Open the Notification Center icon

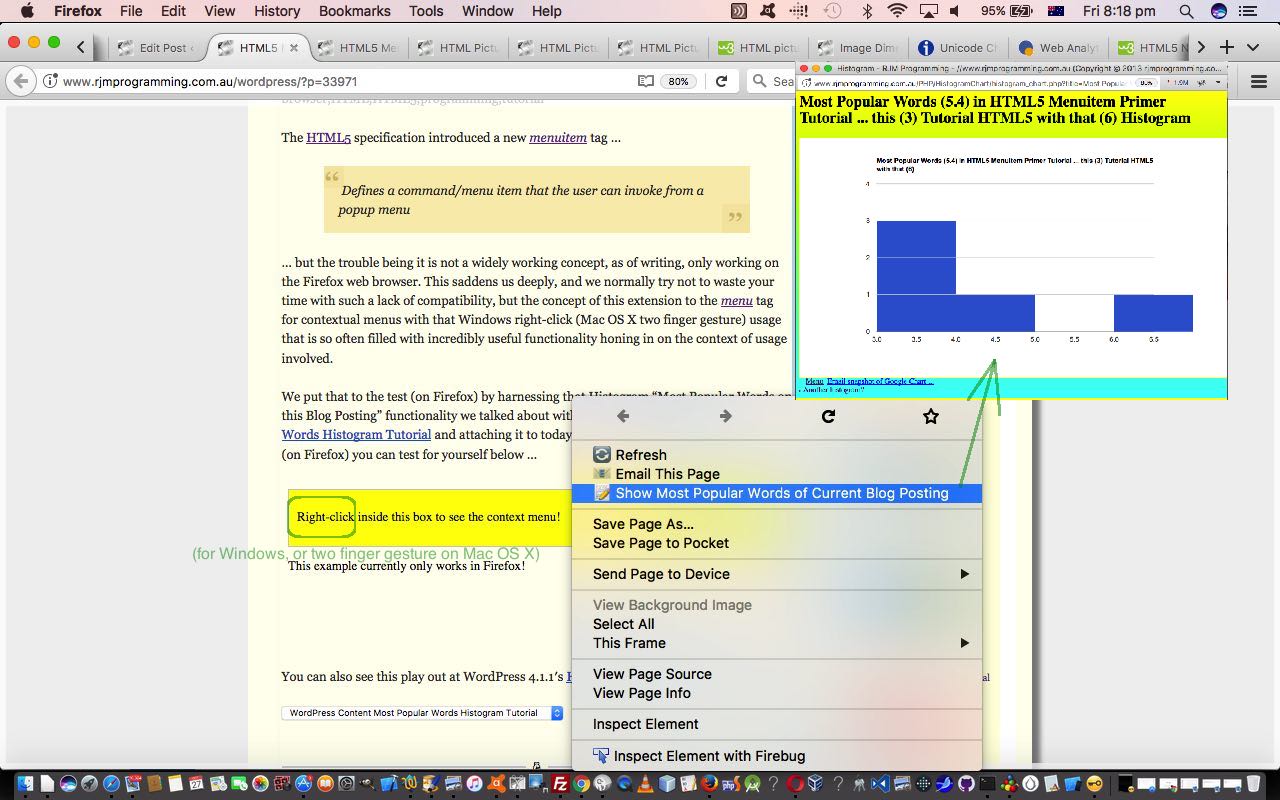click(1248, 11)
